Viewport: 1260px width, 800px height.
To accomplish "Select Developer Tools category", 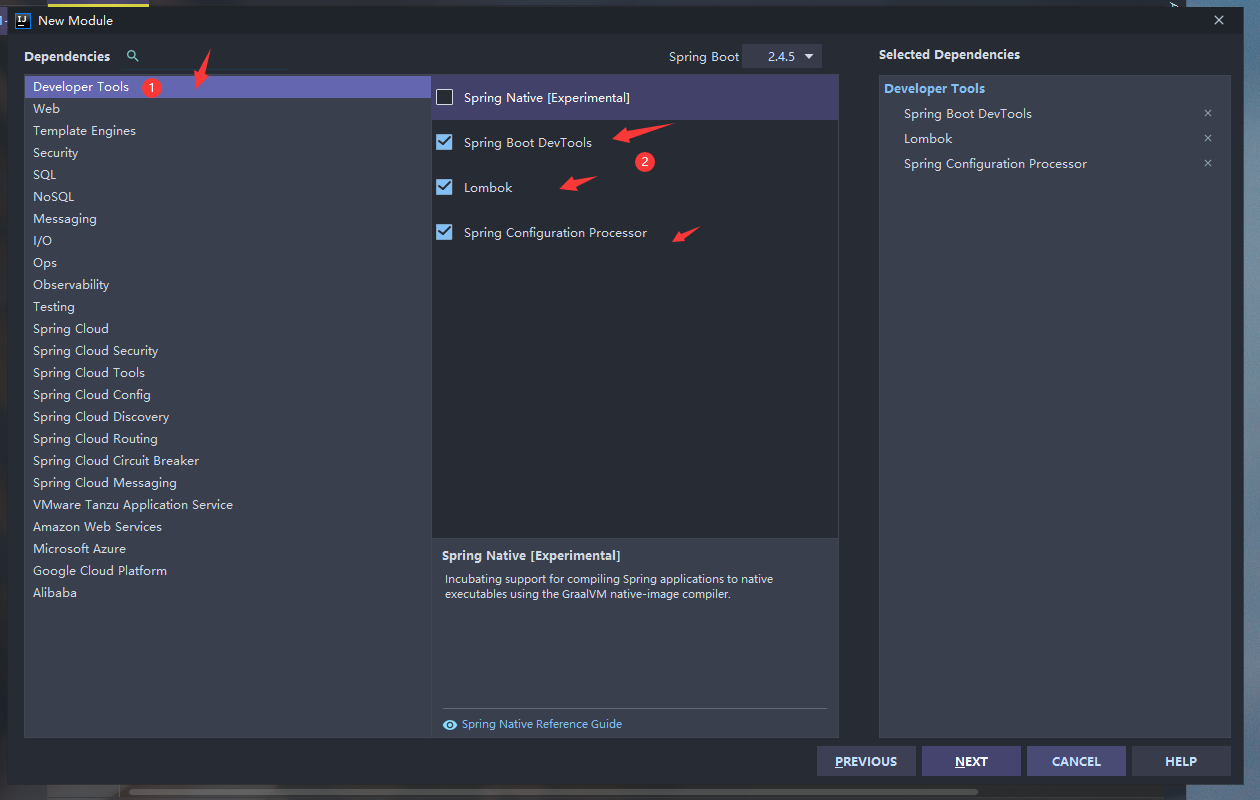I will pos(228,87).
